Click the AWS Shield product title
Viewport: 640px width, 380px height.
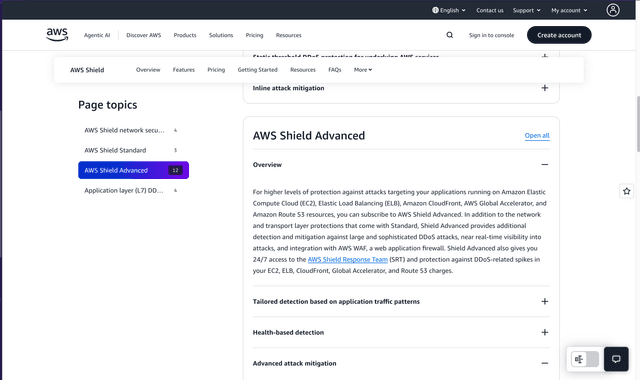pos(87,70)
